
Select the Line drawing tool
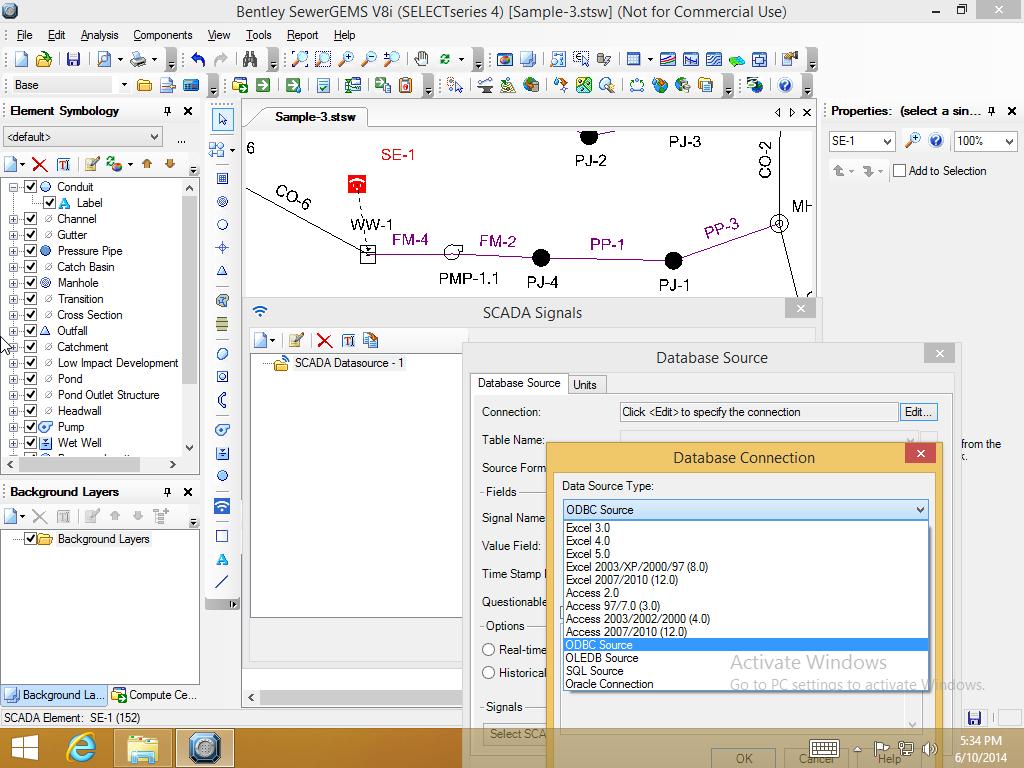[222, 581]
